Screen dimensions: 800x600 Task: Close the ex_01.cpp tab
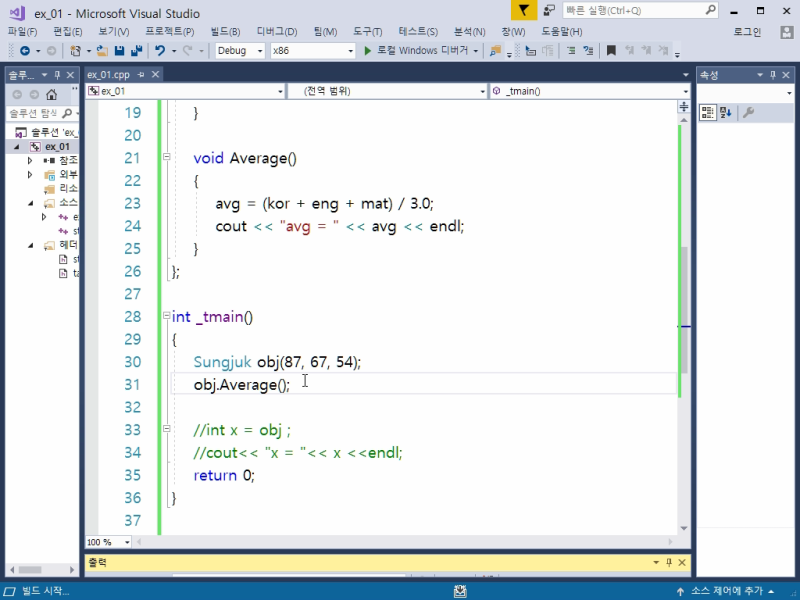pos(156,74)
